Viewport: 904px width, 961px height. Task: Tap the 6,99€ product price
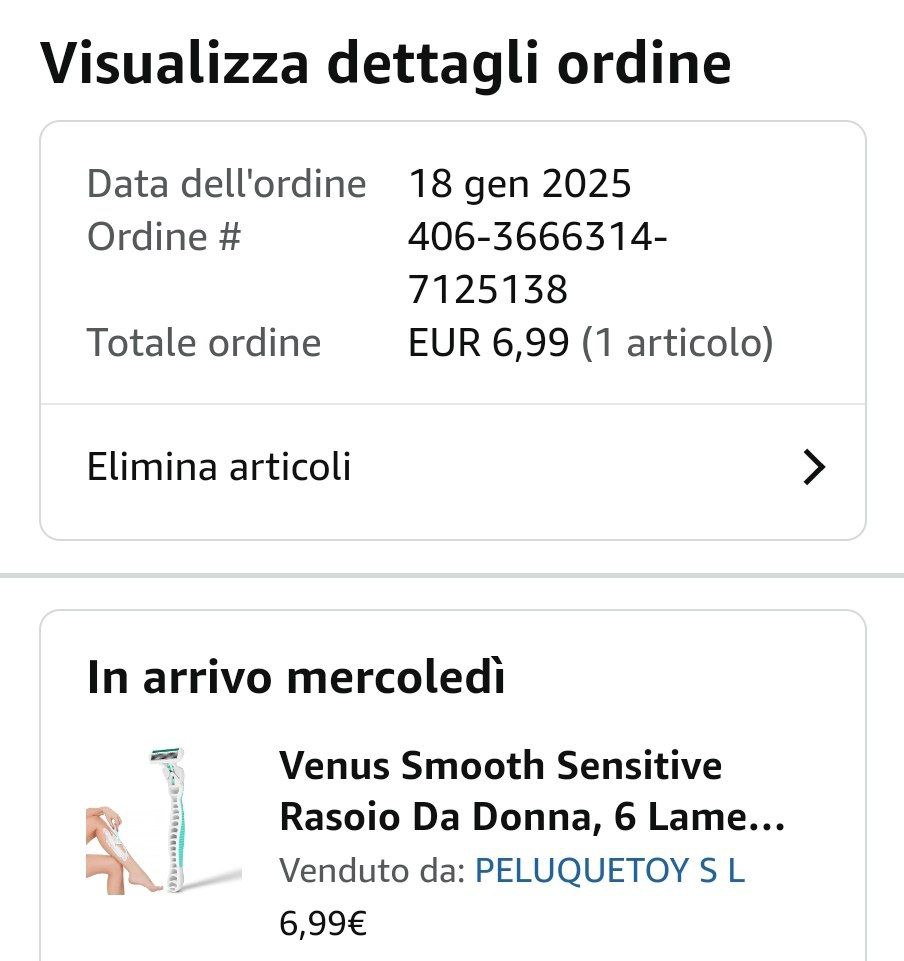(322, 923)
